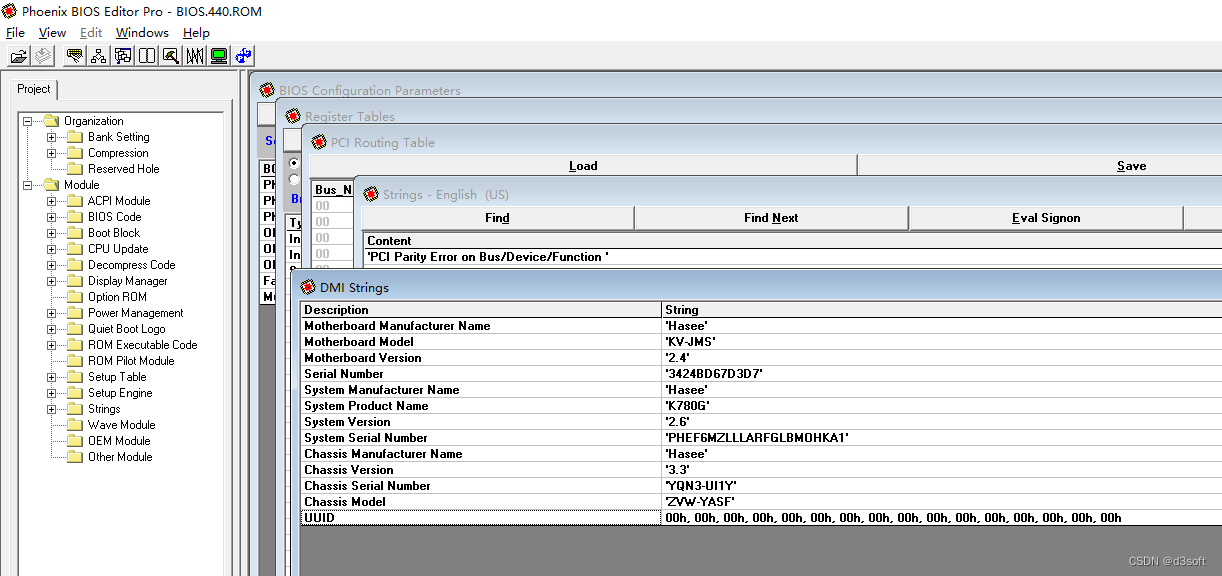1222x576 pixels.
Task: Expand the Compression node
Action: (x=52, y=153)
